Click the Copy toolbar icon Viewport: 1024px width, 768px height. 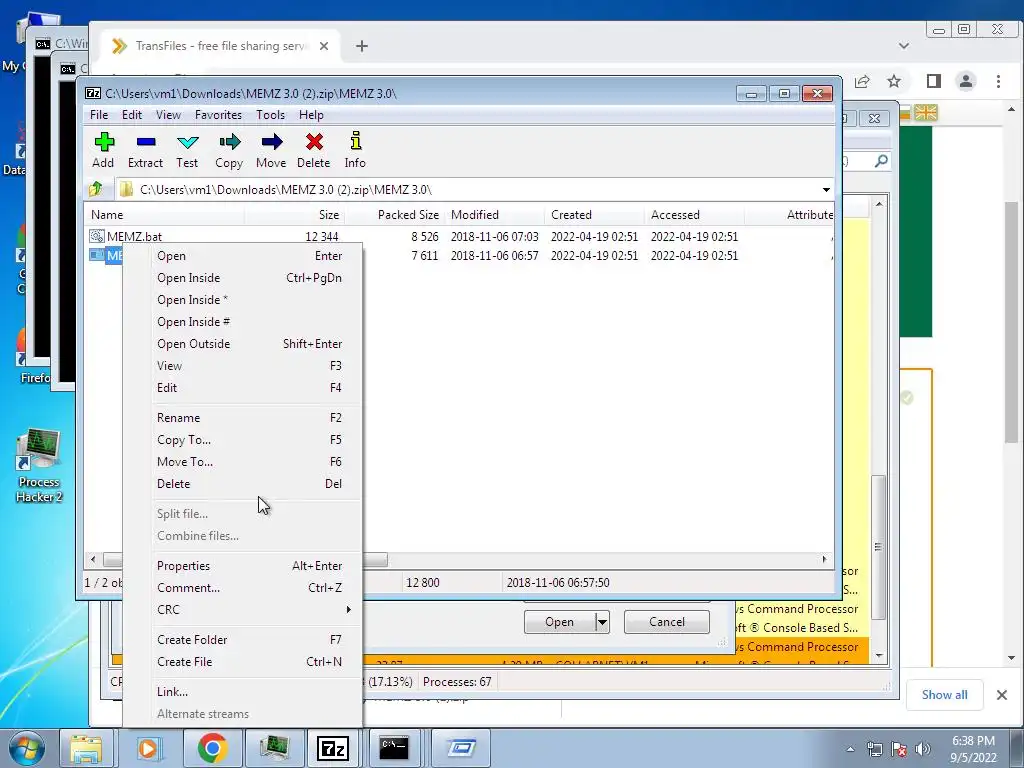click(229, 142)
